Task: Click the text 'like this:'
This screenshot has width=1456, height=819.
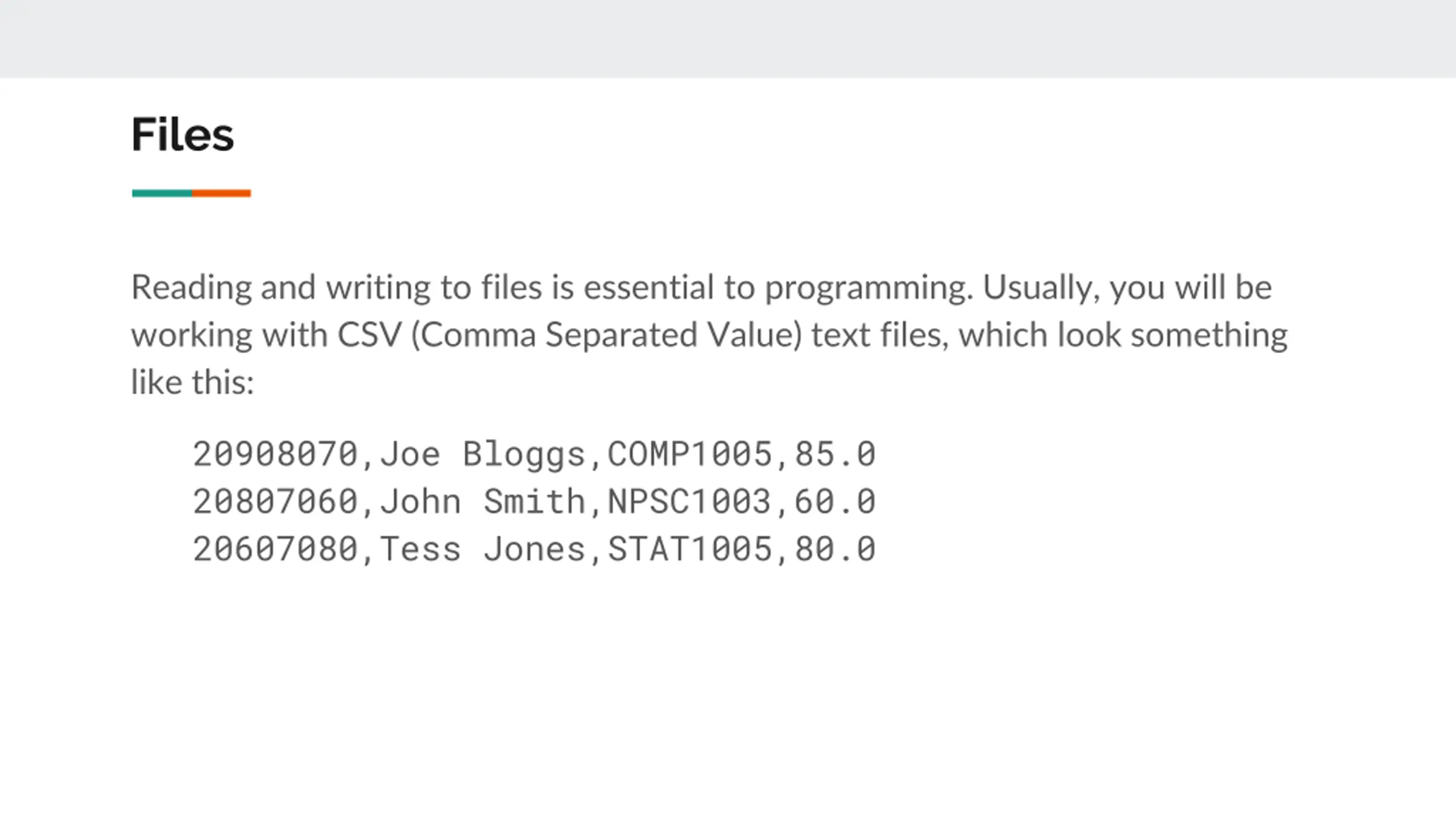Action: (x=192, y=382)
